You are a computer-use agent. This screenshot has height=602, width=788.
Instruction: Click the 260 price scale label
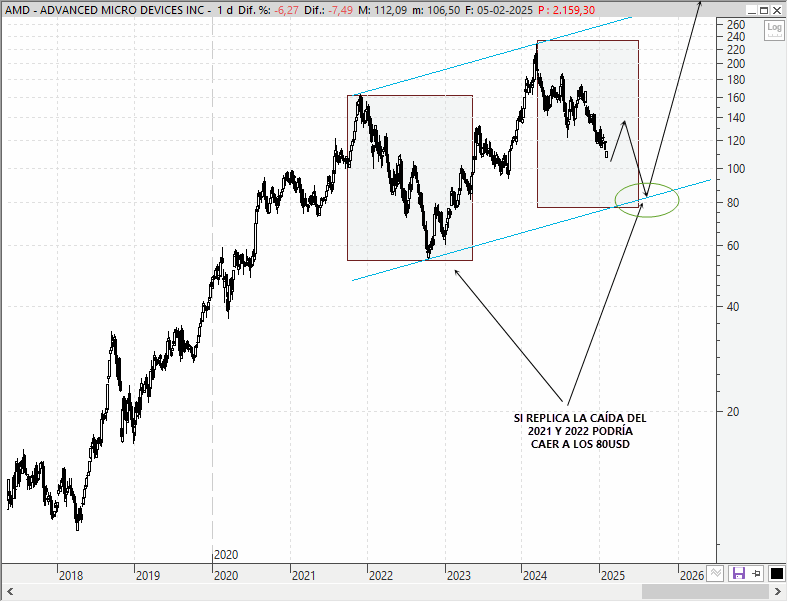(736, 25)
